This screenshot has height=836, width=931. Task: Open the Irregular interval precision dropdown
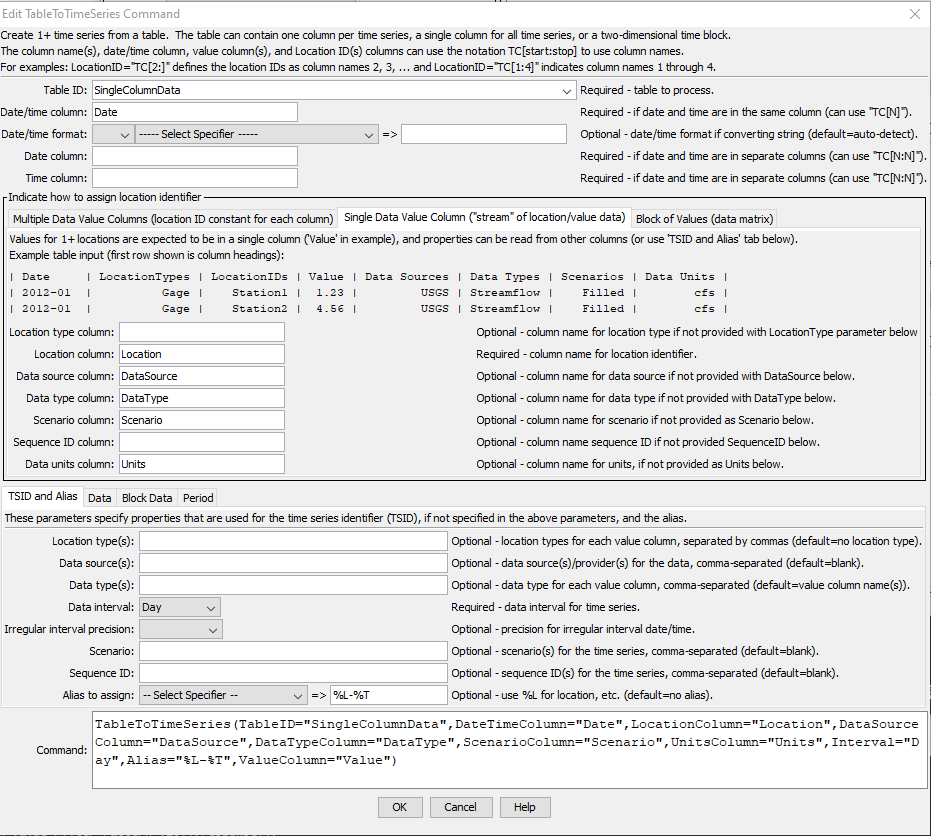pos(181,629)
